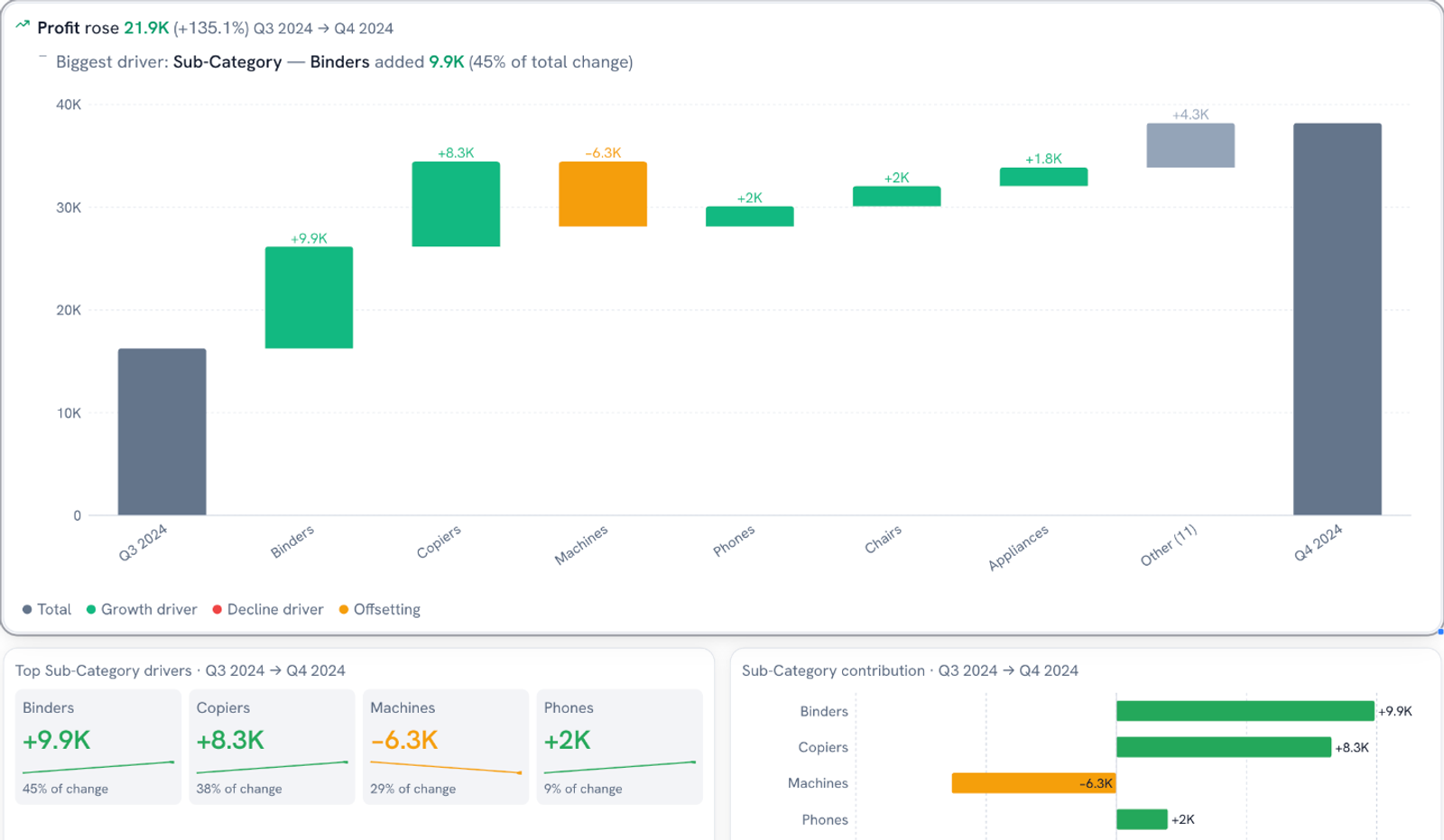Select the orange Machines -6.3K waterfall bar
Image resolution: width=1444 pixels, height=840 pixels.
pos(603,194)
